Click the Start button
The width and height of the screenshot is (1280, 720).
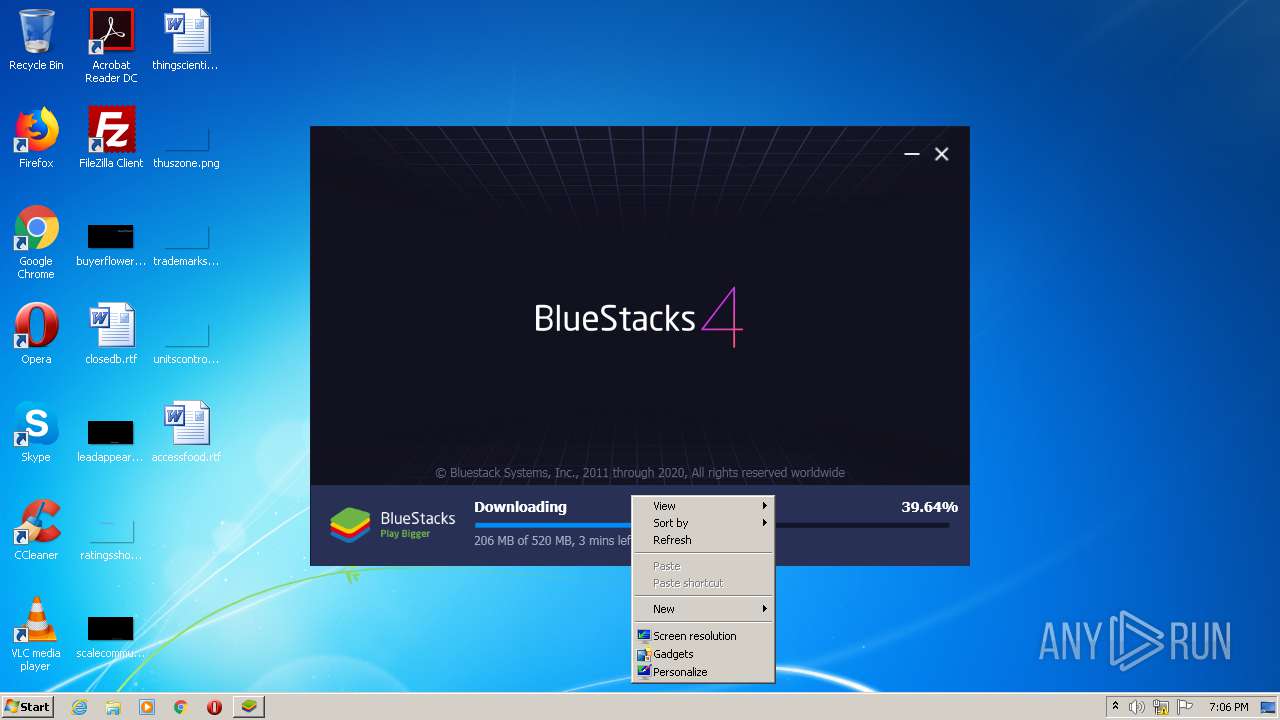pyautogui.click(x=28, y=707)
